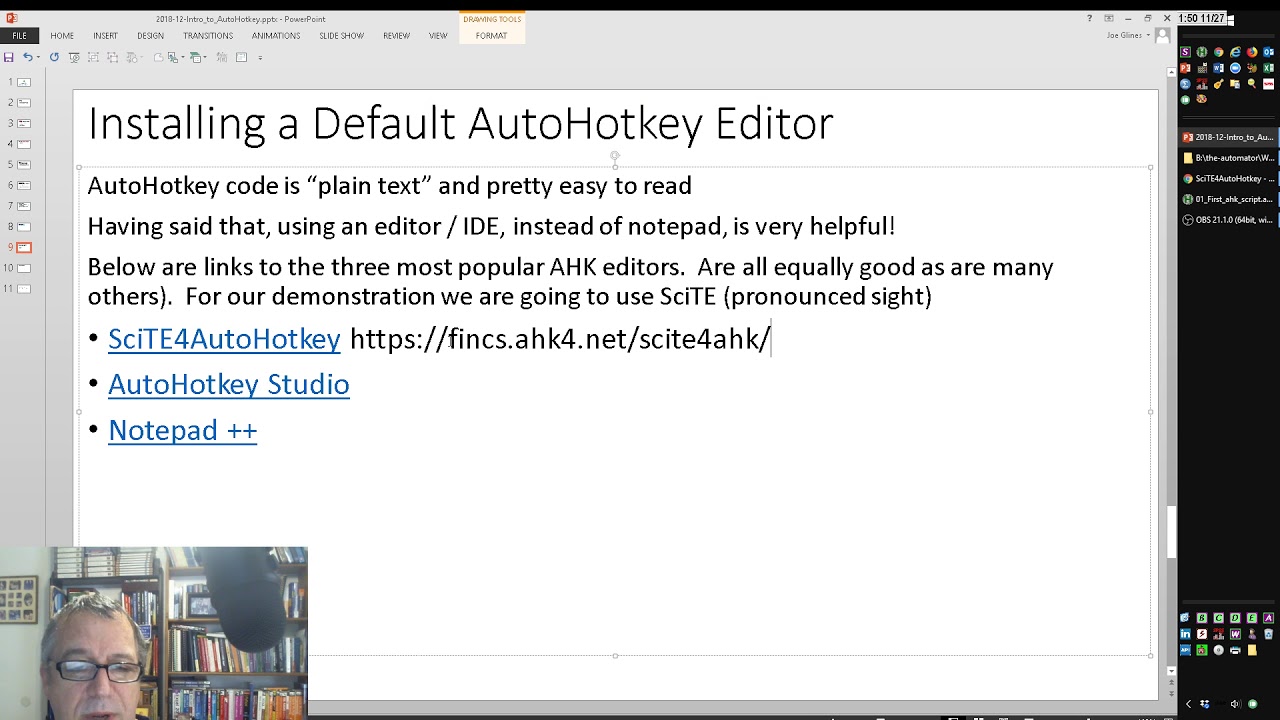The height and width of the screenshot is (720, 1280).
Task: Click the green B icon in lower toolbar
Action: (1202, 618)
